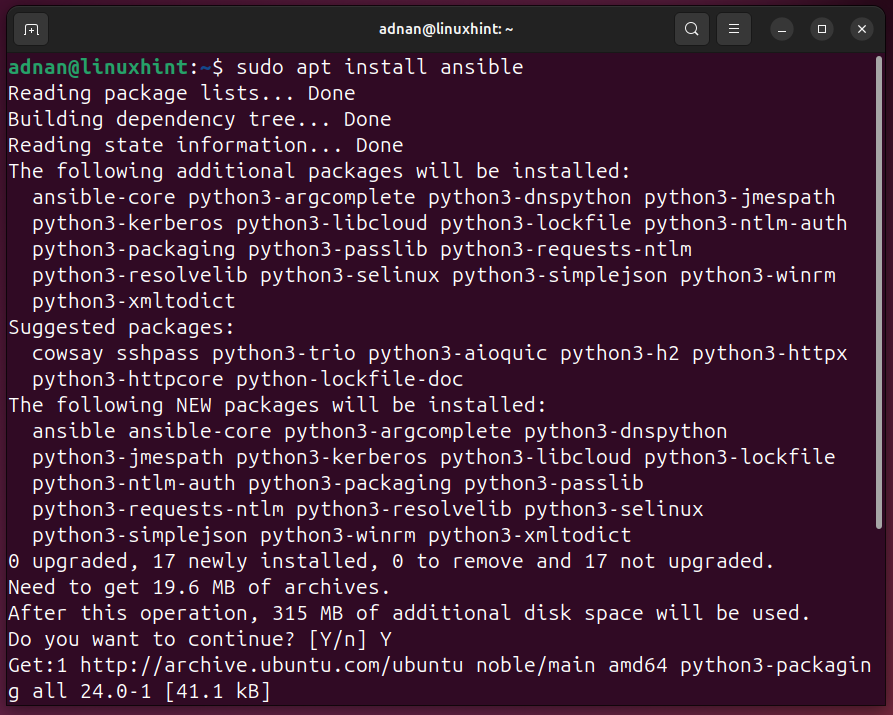The image size is (893, 715).
Task: Open the hamburger menu
Action: [x=734, y=29]
